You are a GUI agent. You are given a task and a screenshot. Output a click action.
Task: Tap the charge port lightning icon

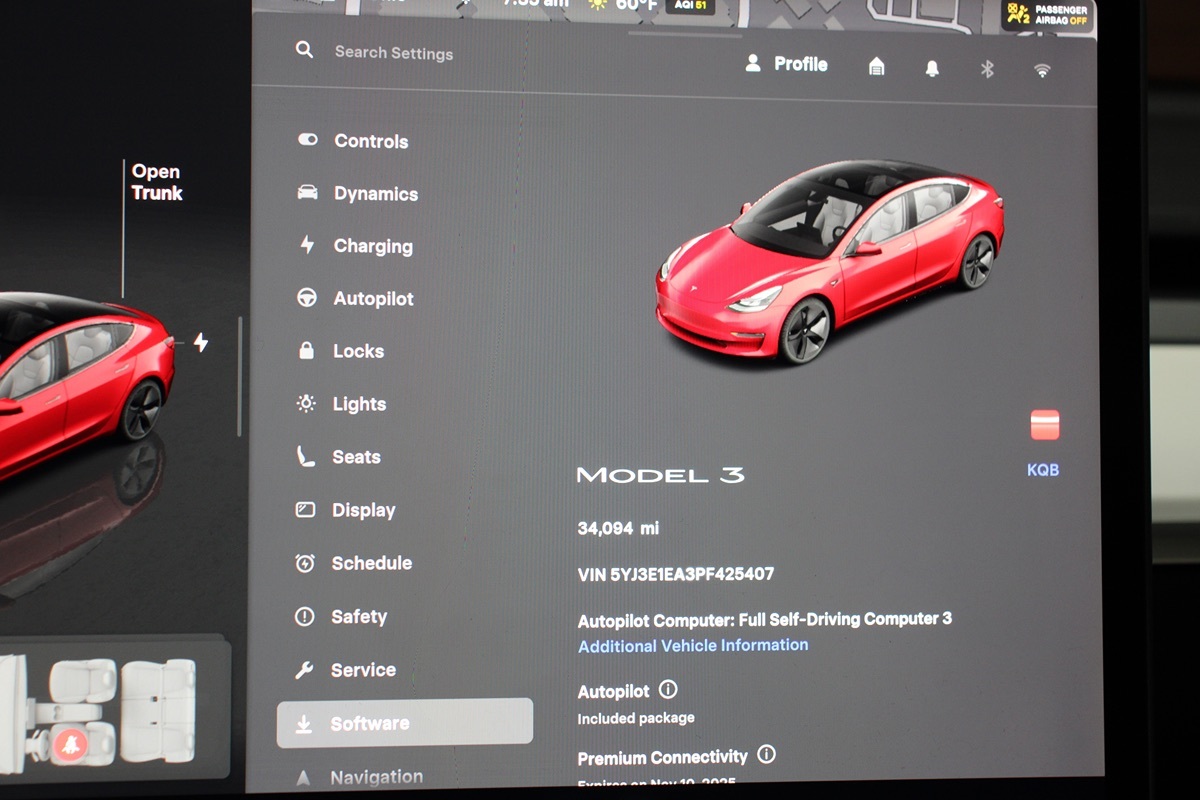coord(201,343)
